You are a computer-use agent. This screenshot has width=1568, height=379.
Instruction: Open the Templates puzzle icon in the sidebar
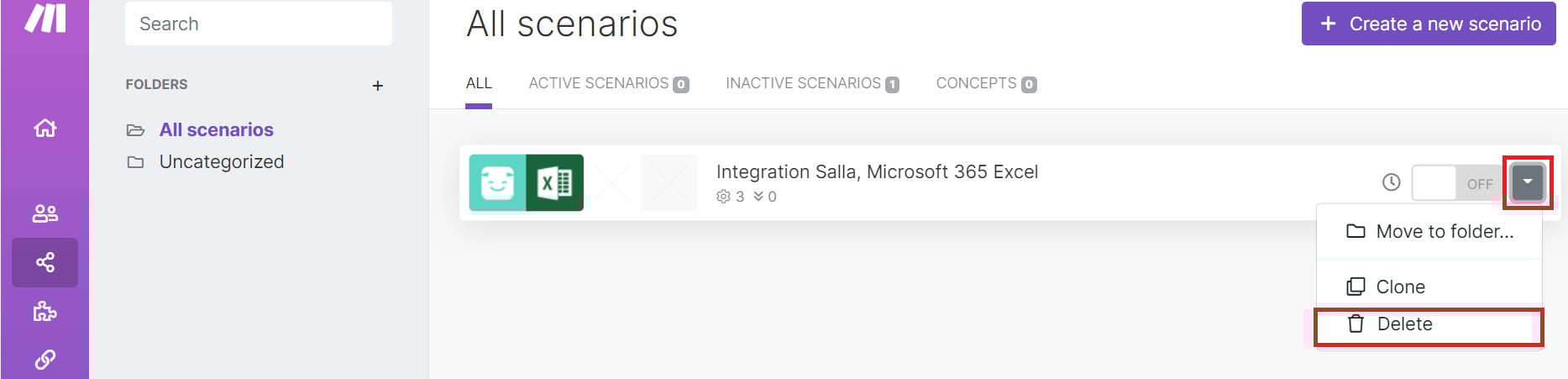(x=45, y=312)
